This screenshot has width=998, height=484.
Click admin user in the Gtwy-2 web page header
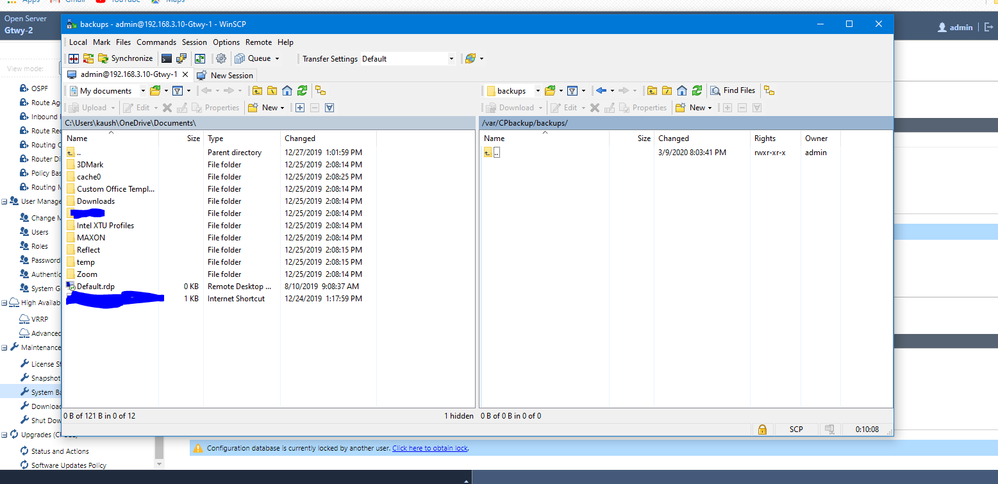coord(955,27)
